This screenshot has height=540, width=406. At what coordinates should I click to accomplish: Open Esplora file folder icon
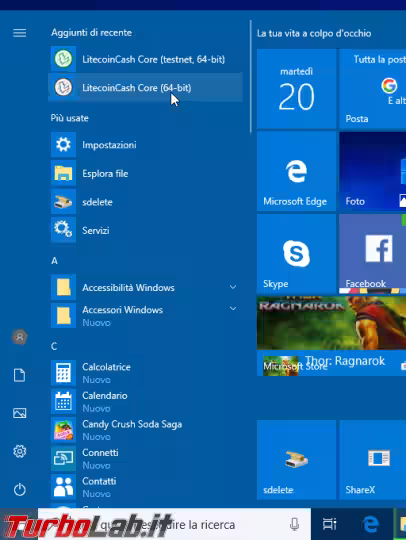[x=63, y=173]
